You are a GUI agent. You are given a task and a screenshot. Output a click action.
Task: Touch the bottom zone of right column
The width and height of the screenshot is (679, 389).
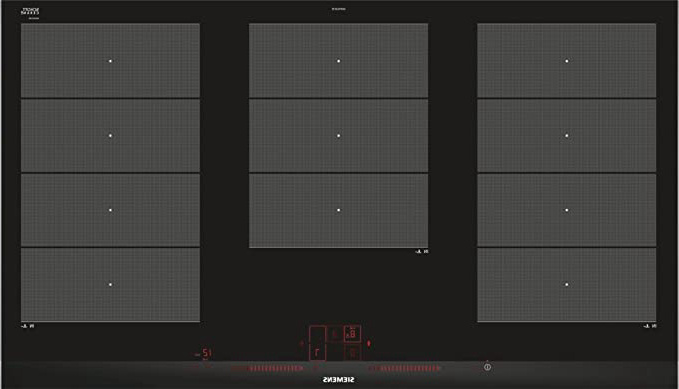coord(566,285)
